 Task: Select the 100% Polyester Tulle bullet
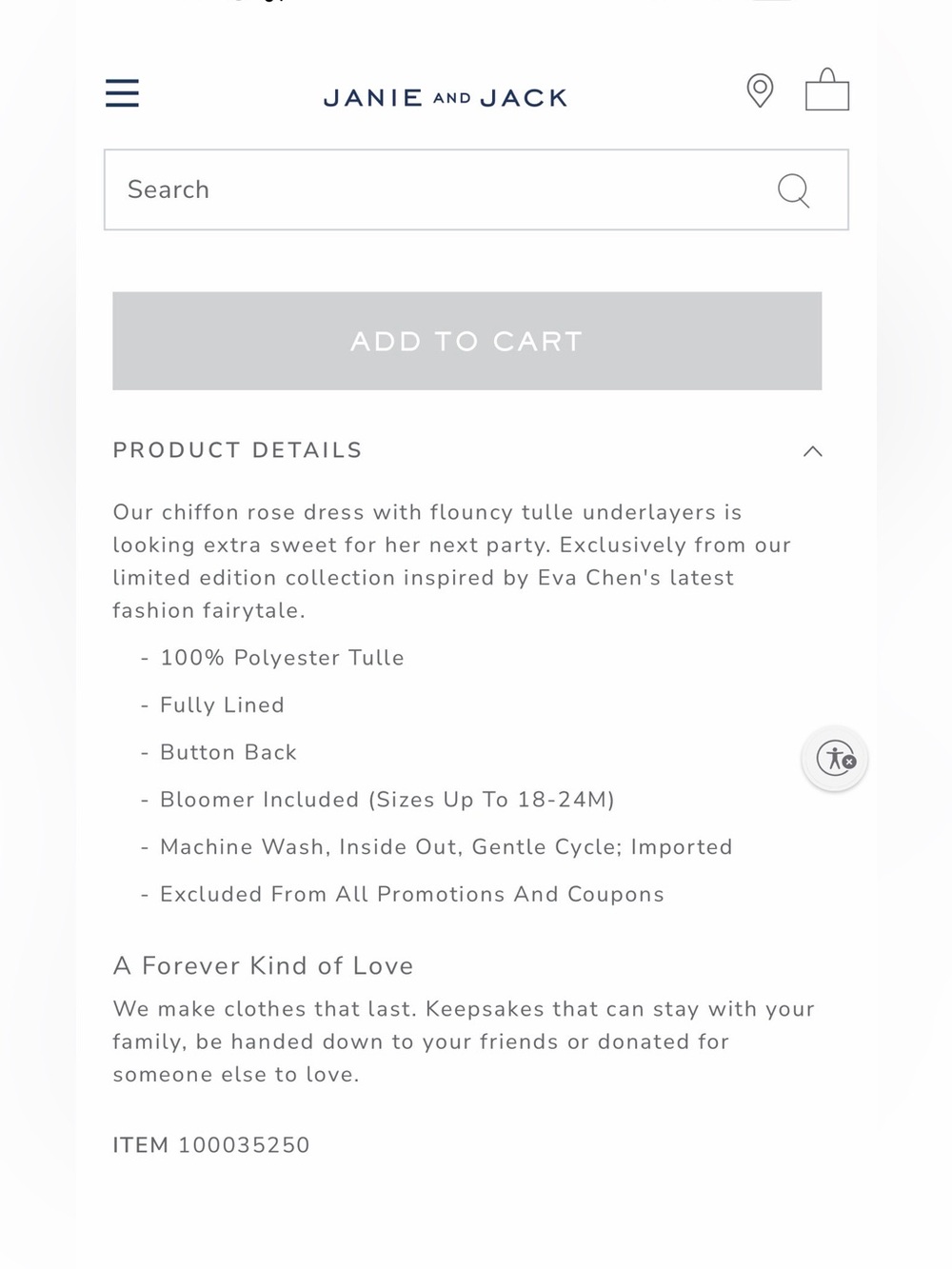click(282, 658)
